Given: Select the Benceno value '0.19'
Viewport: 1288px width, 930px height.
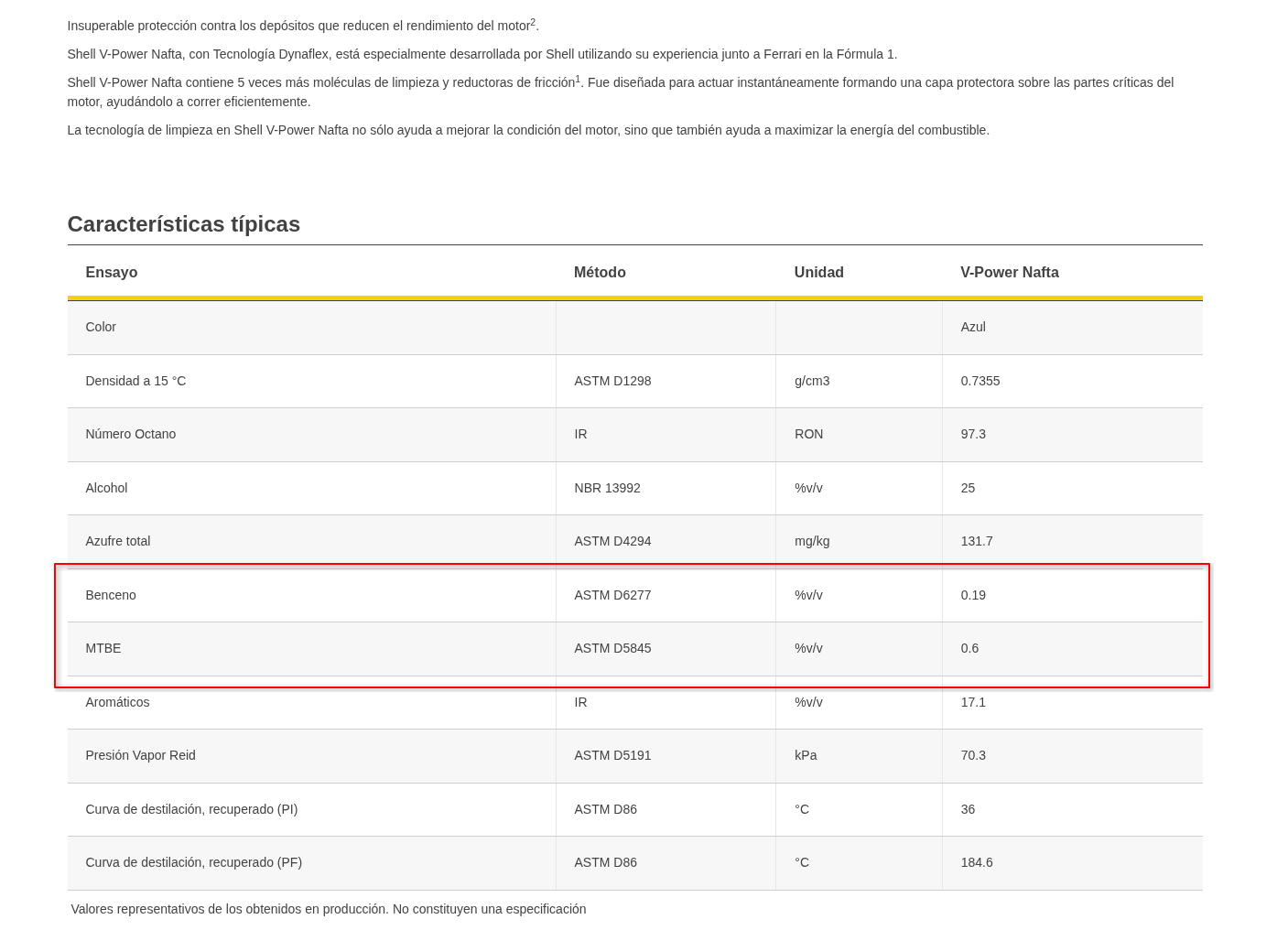Looking at the screenshot, I should pyautogui.click(x=973, y=595).
